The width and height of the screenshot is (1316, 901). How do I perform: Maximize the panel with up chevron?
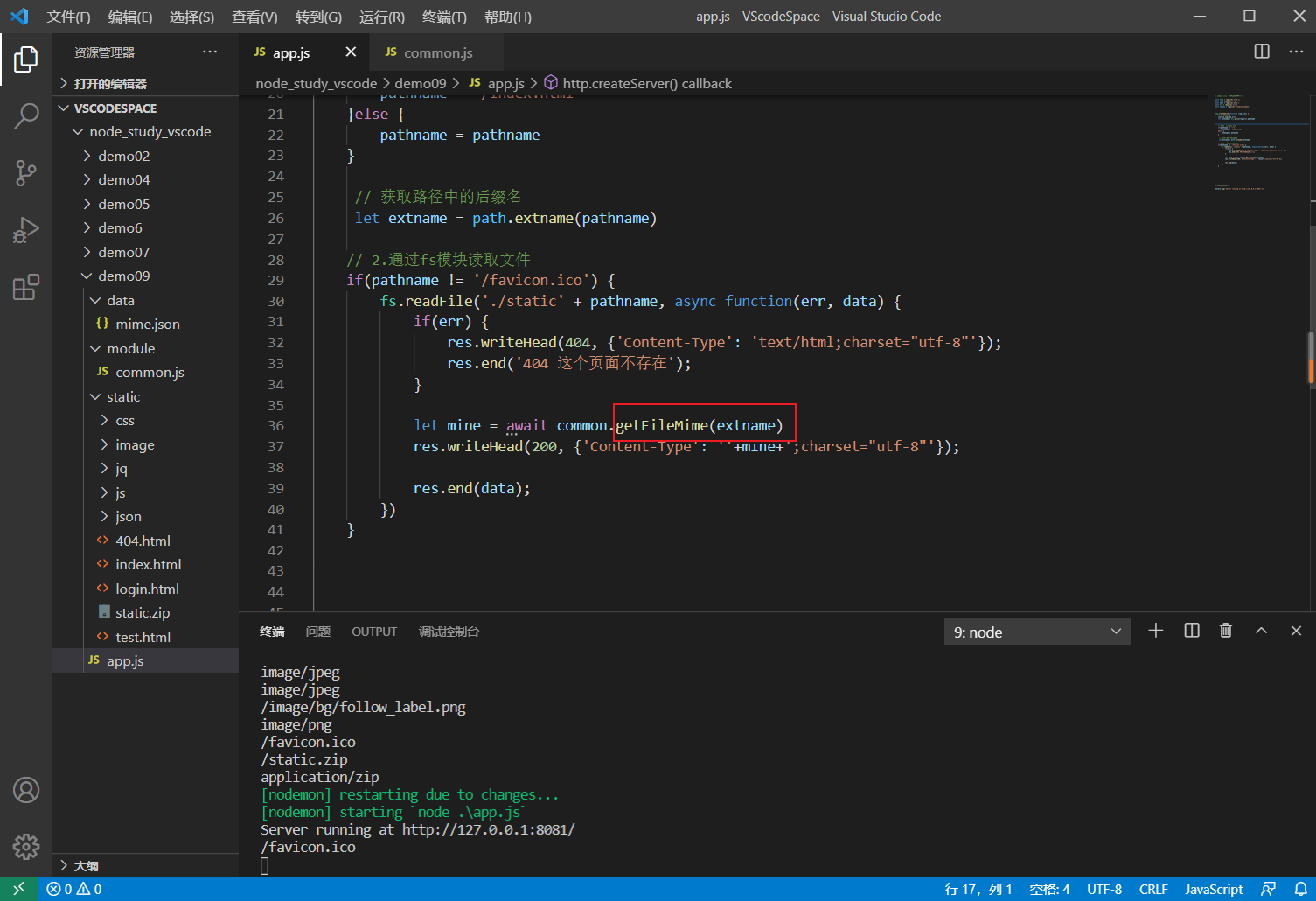pos(1261,631)
